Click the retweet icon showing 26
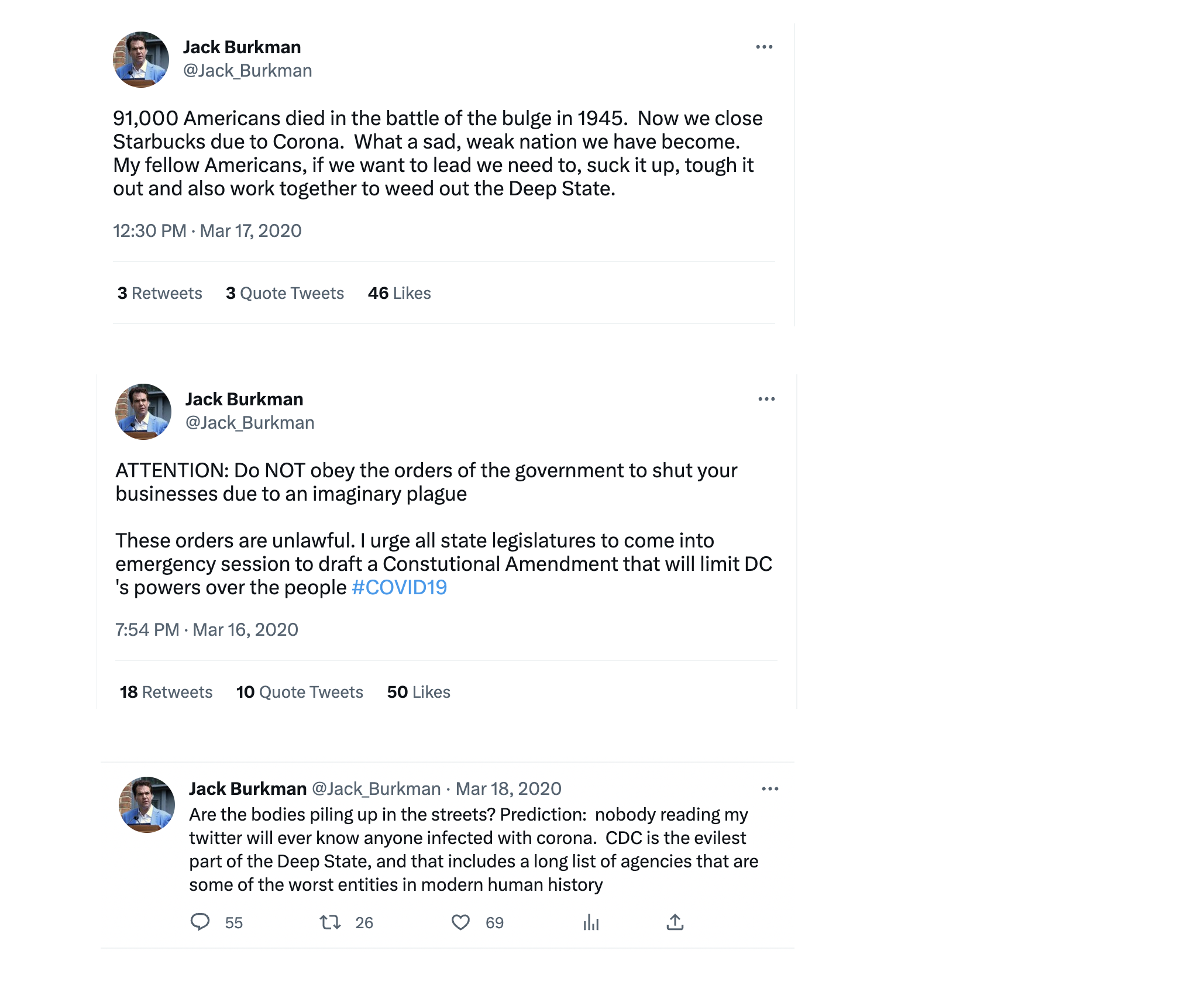The image size is (1204, 999). tap(331, 922)
